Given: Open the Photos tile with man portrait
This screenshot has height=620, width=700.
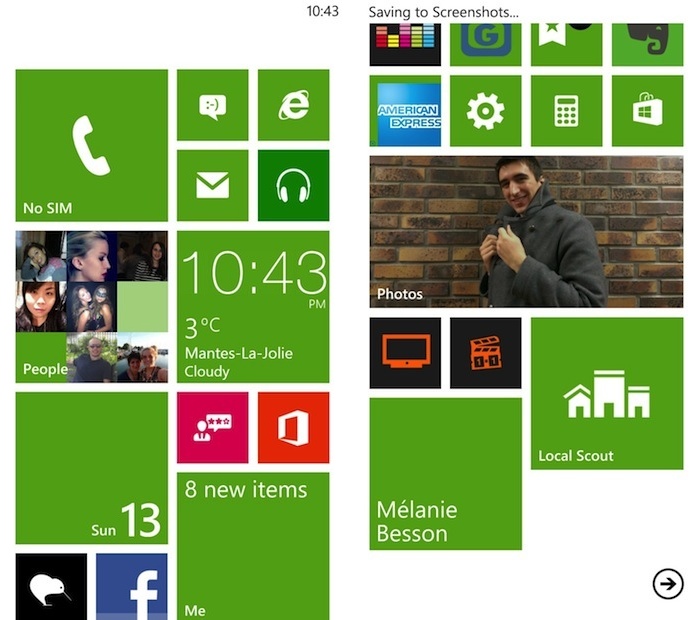Looking at the screenshot, I should 526,232.
